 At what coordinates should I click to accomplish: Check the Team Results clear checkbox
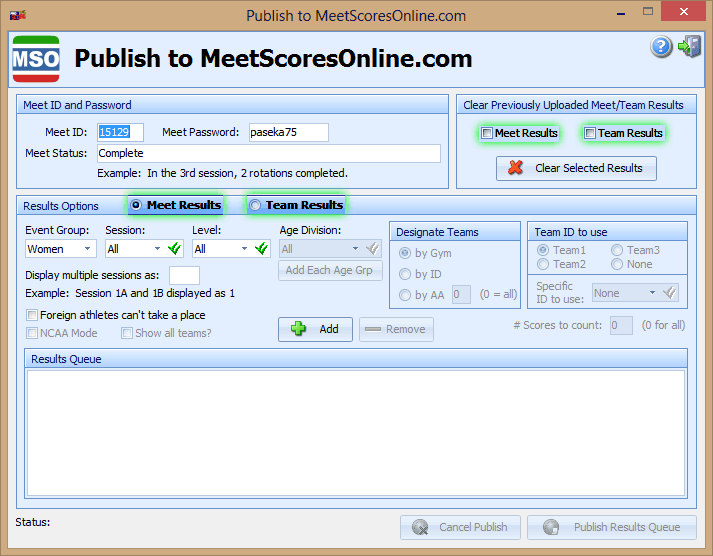[x=590, y=133]
